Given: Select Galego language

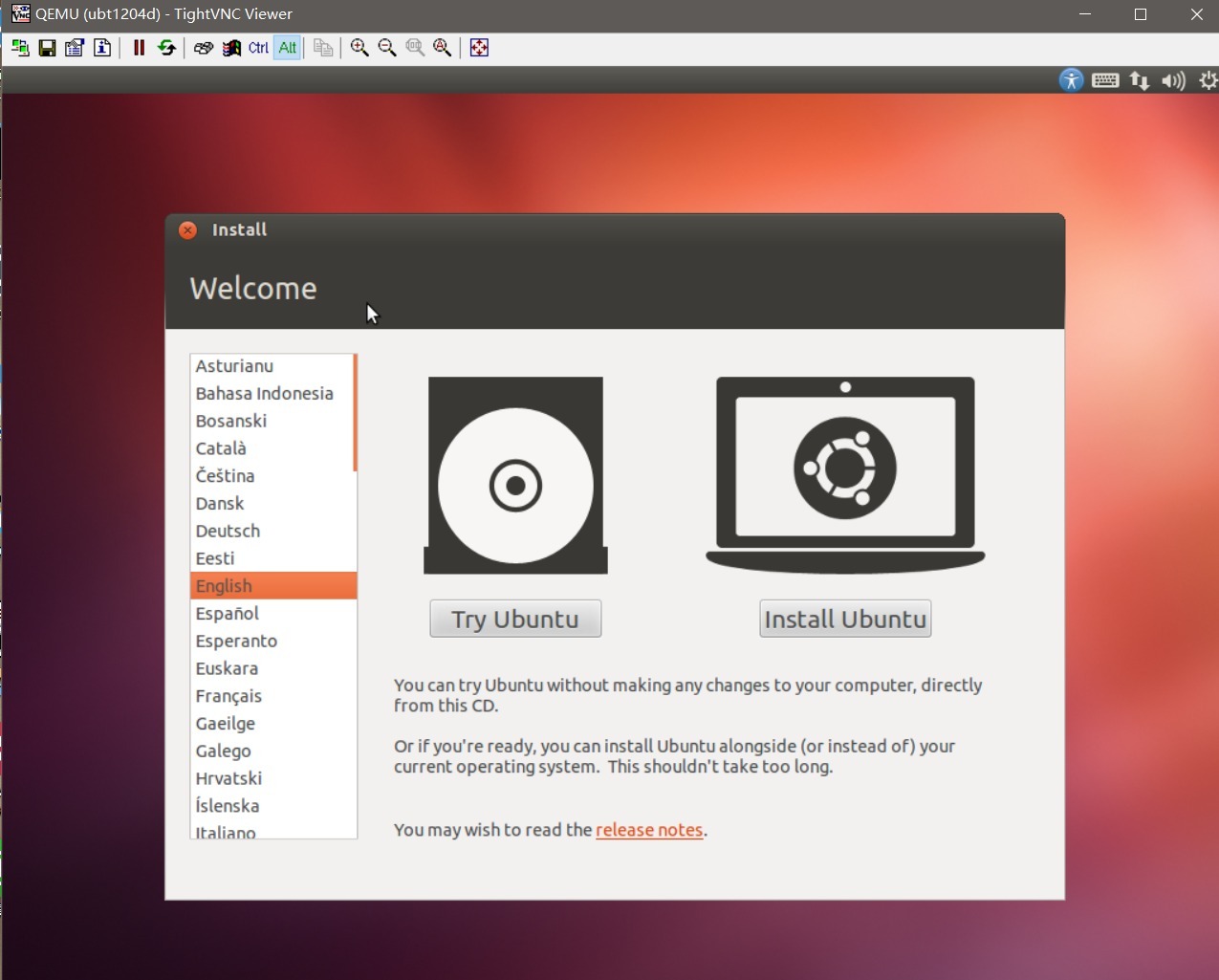Looking at the screenshot, I should coord(272,751).
